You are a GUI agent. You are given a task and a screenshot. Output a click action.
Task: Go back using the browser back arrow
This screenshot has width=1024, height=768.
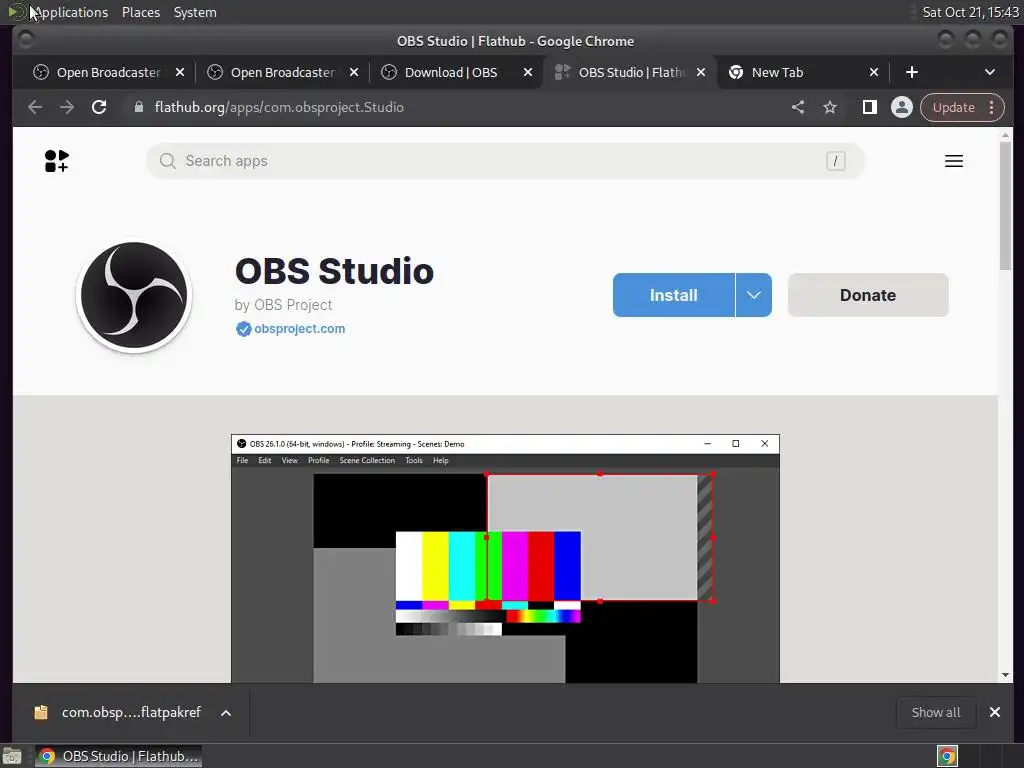[35, 107]
